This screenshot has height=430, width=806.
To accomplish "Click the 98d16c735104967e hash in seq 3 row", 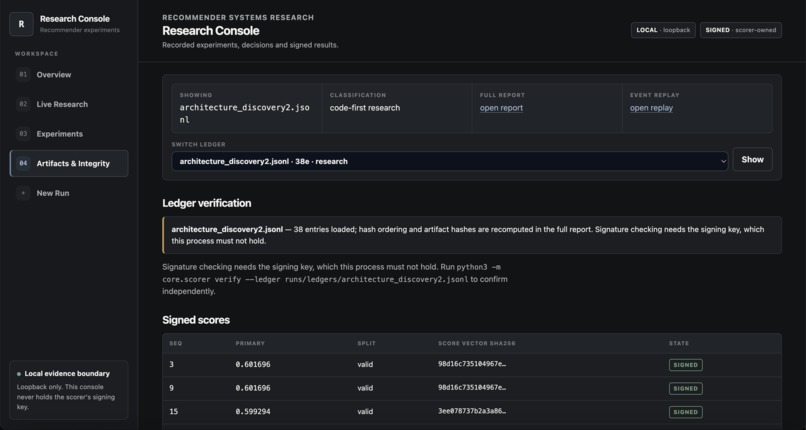I will coord(472,364).
